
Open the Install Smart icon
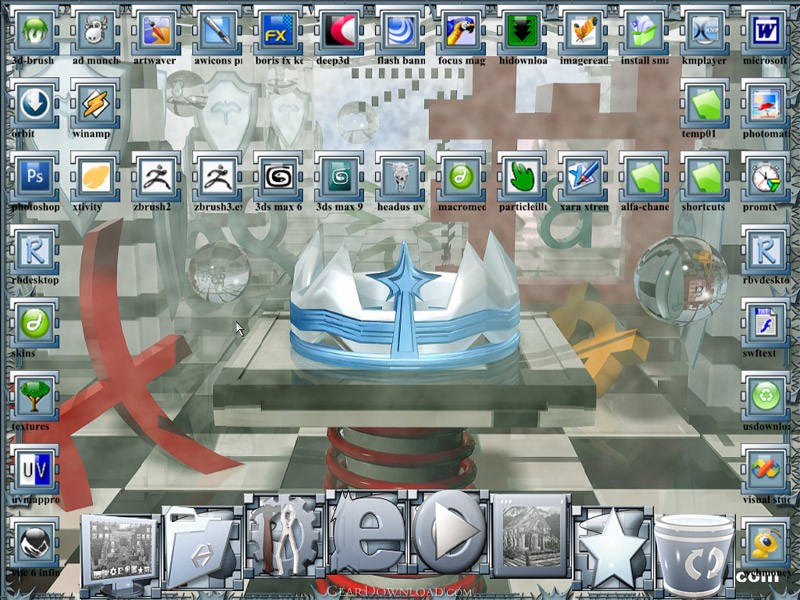click(x=644, y=31)
